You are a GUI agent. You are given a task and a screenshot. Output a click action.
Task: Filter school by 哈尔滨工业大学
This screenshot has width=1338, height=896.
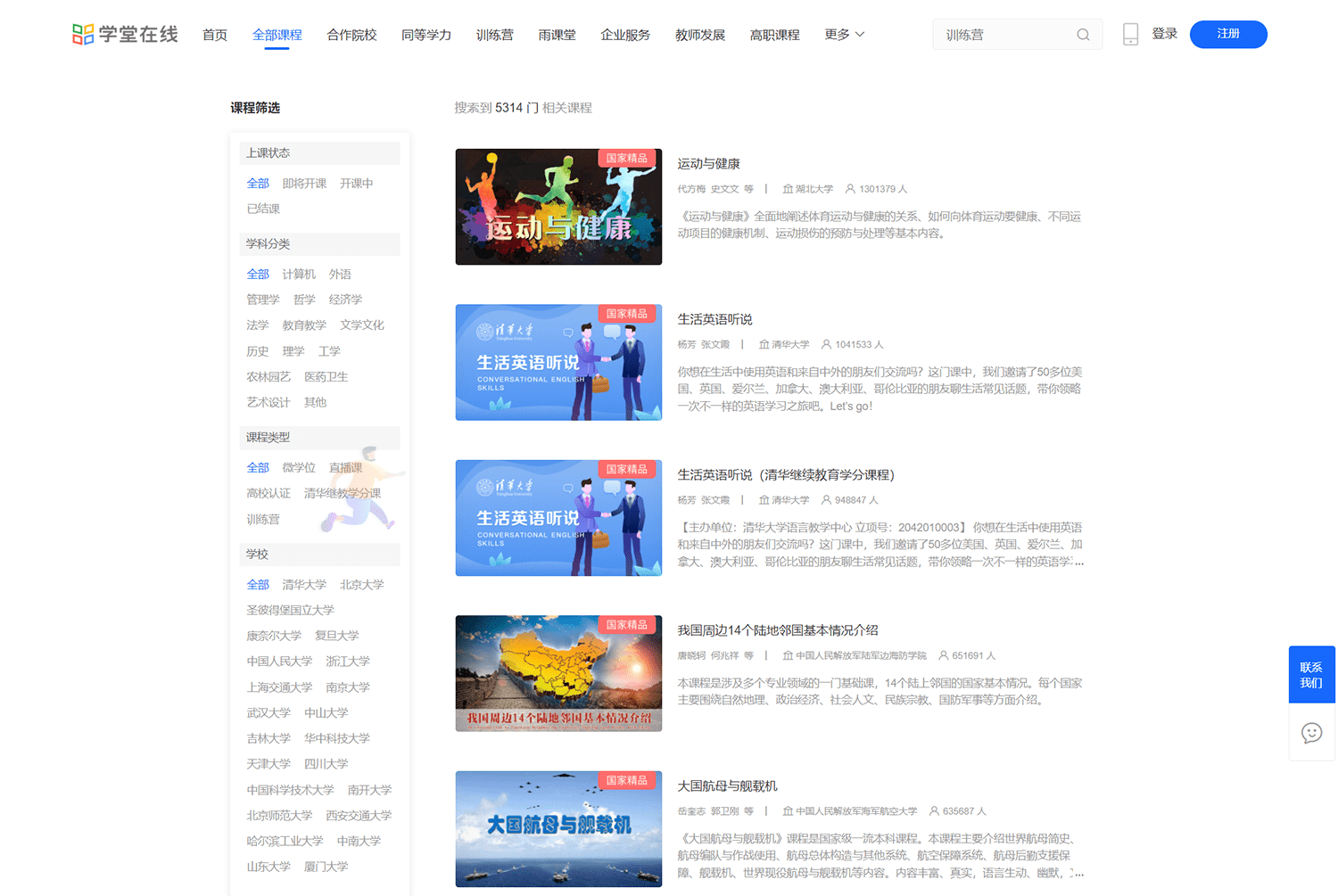point(285,842)
